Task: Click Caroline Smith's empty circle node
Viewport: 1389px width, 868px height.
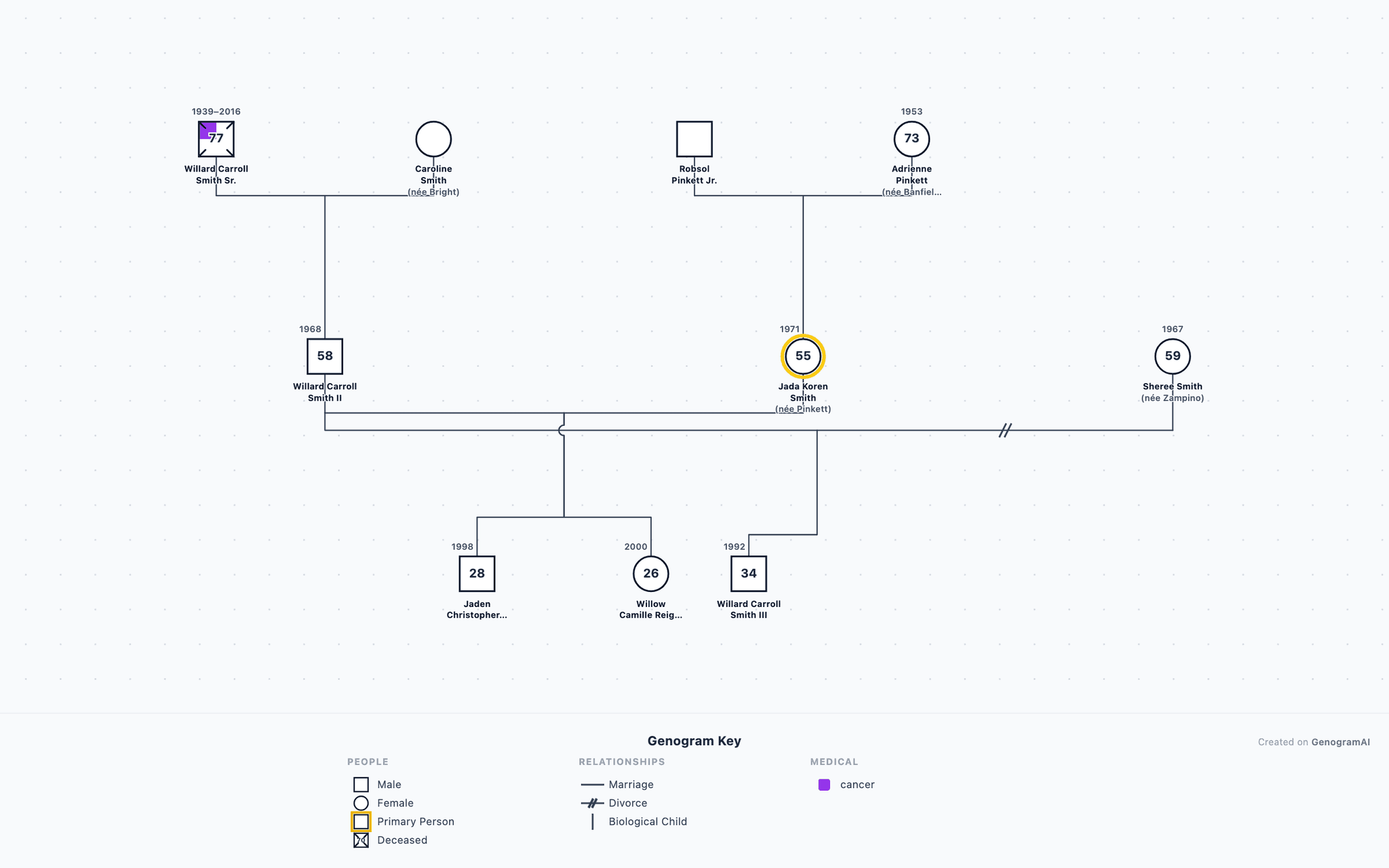Action: [x=433, y=139]
